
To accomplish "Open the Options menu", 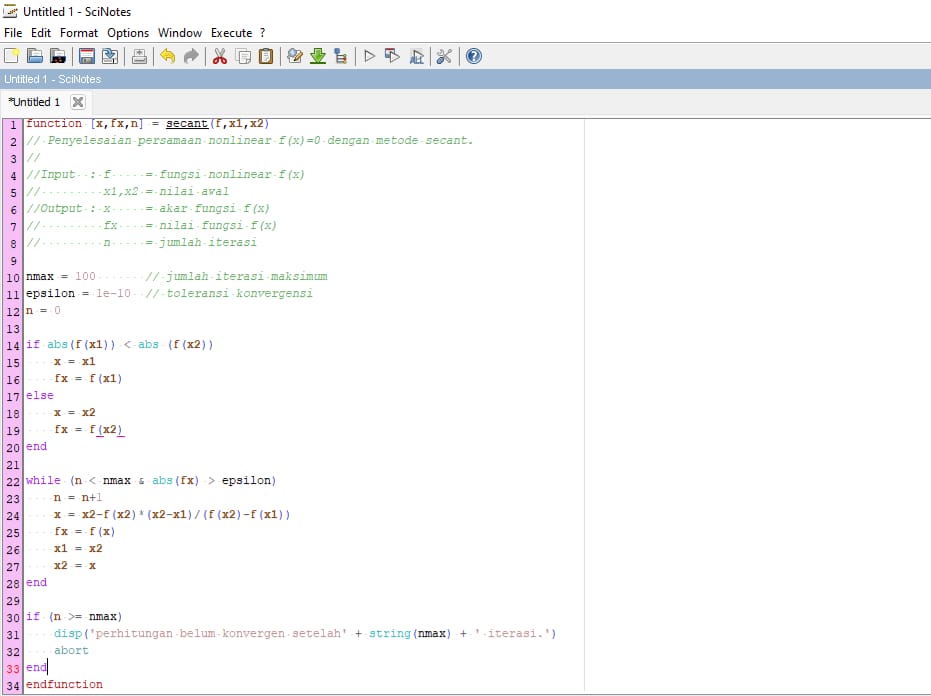I will (128, 33).
